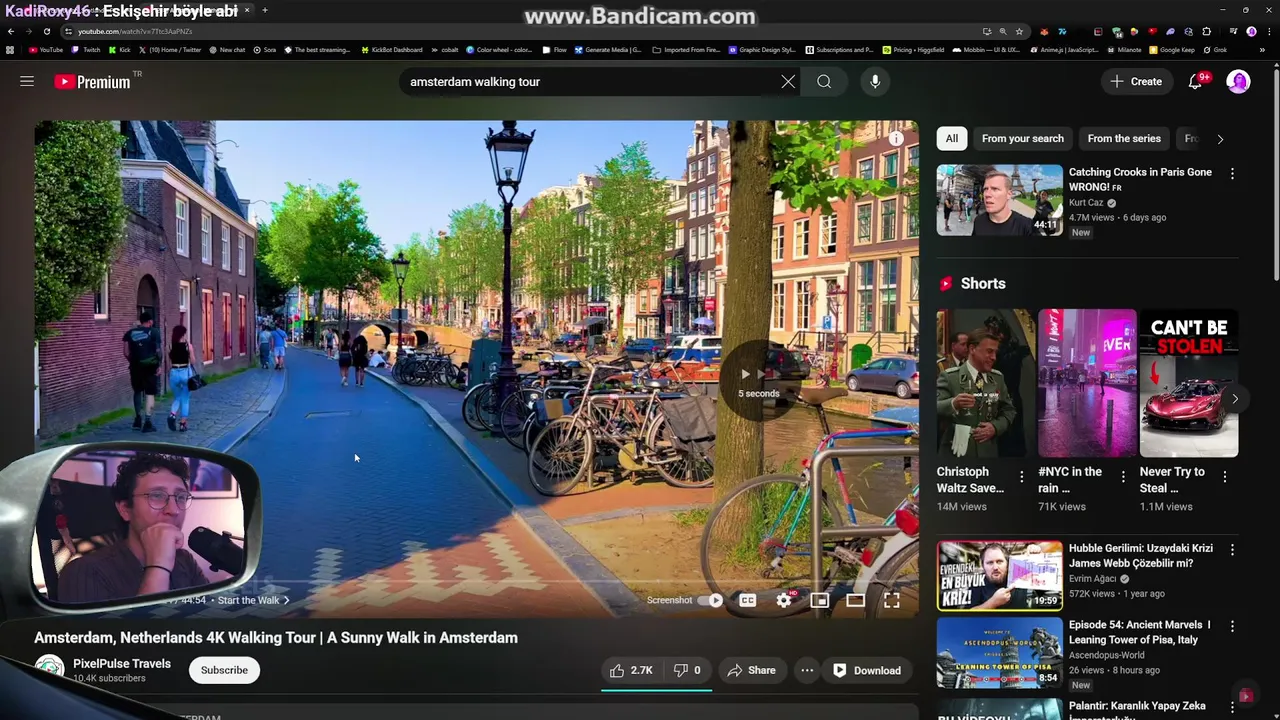Open the Google Keep bookmark

(x=1172, y=50)
